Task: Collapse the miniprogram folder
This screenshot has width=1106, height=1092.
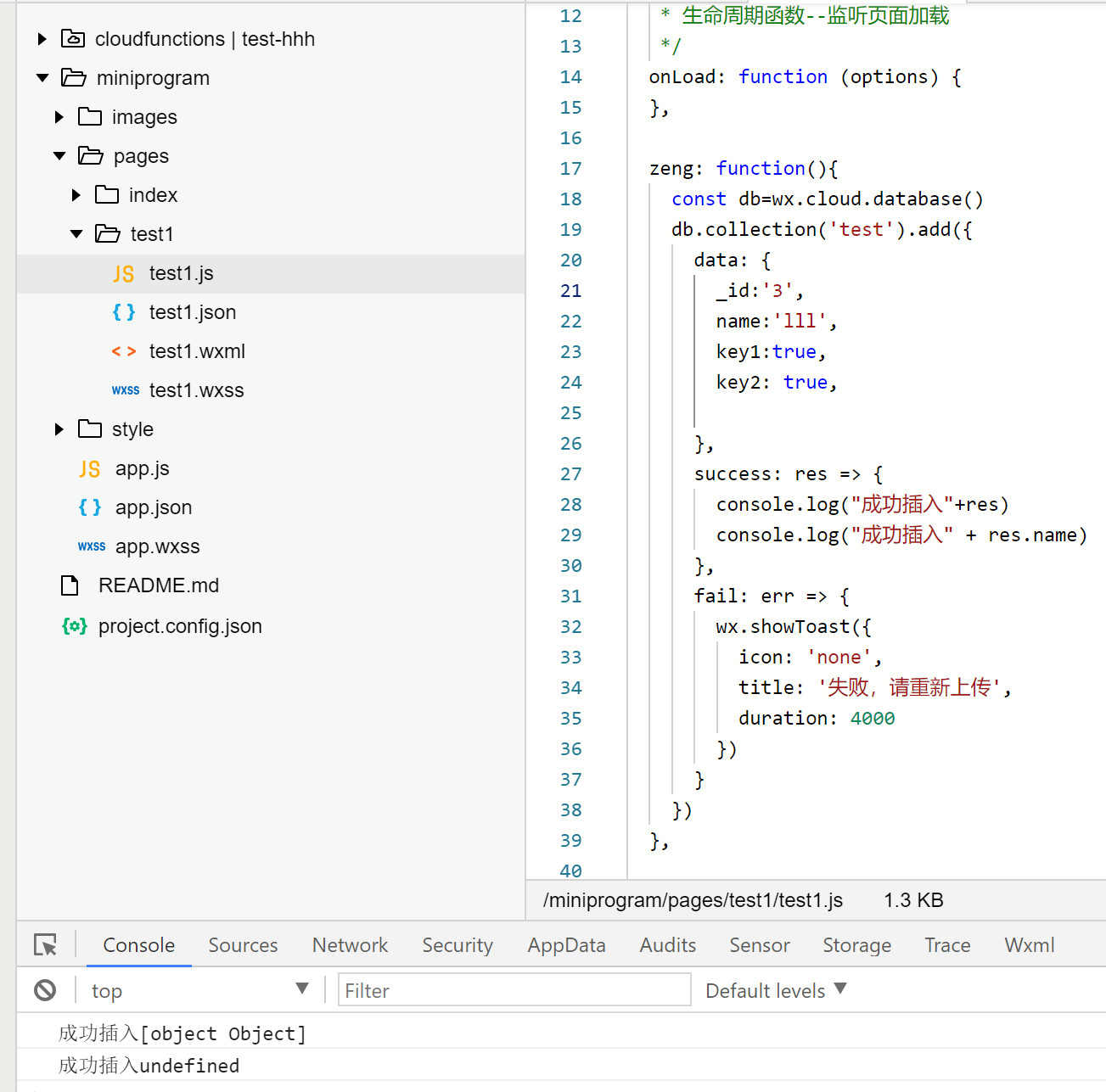Action: tap(42, 78)
